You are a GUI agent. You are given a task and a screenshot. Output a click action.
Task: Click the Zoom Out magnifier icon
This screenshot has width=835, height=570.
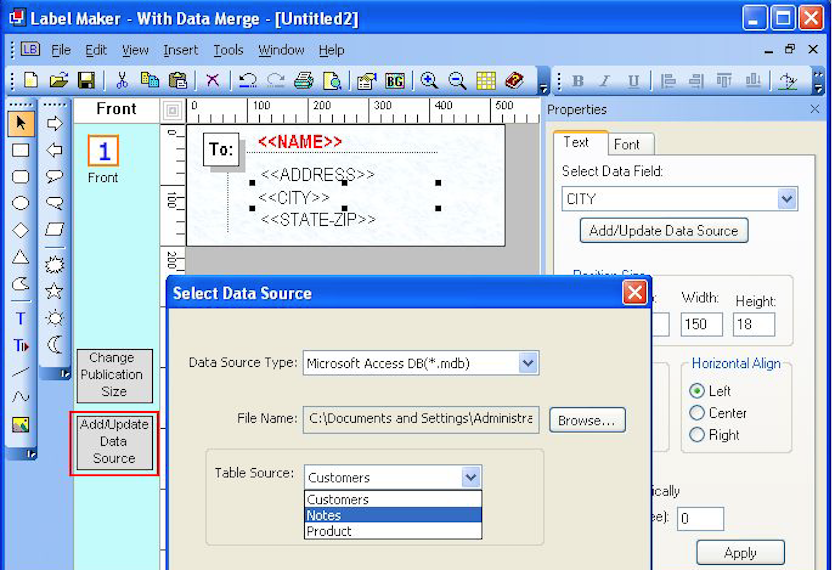(x=457, y=80)
